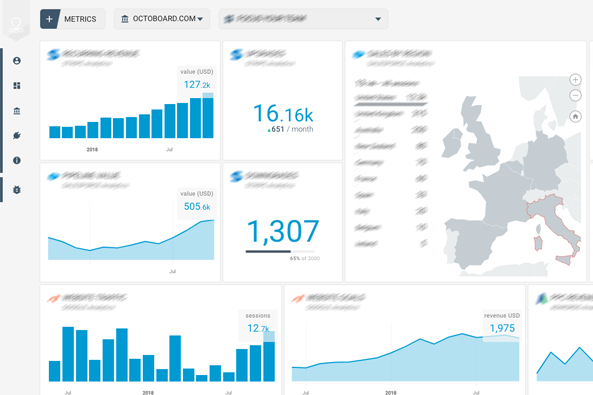Open the connections plug sidebar icon
Viewport: 593px width, 395px height.
(17, 135)
